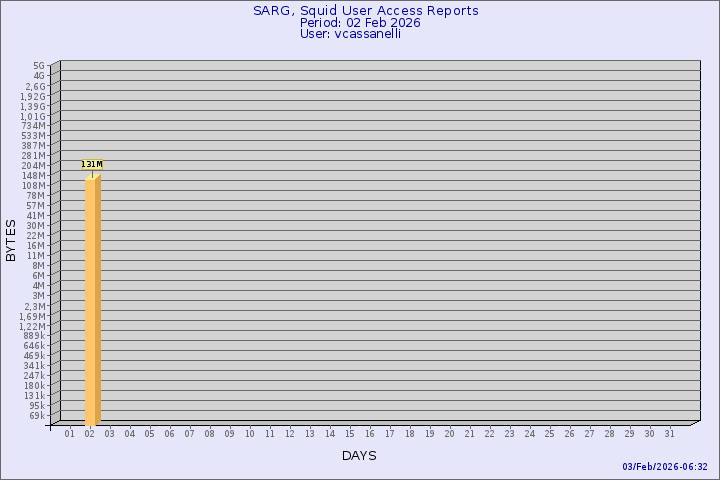Click the DAYS x-axis title
Screen dimensions: 720x480
pos(359,456)
